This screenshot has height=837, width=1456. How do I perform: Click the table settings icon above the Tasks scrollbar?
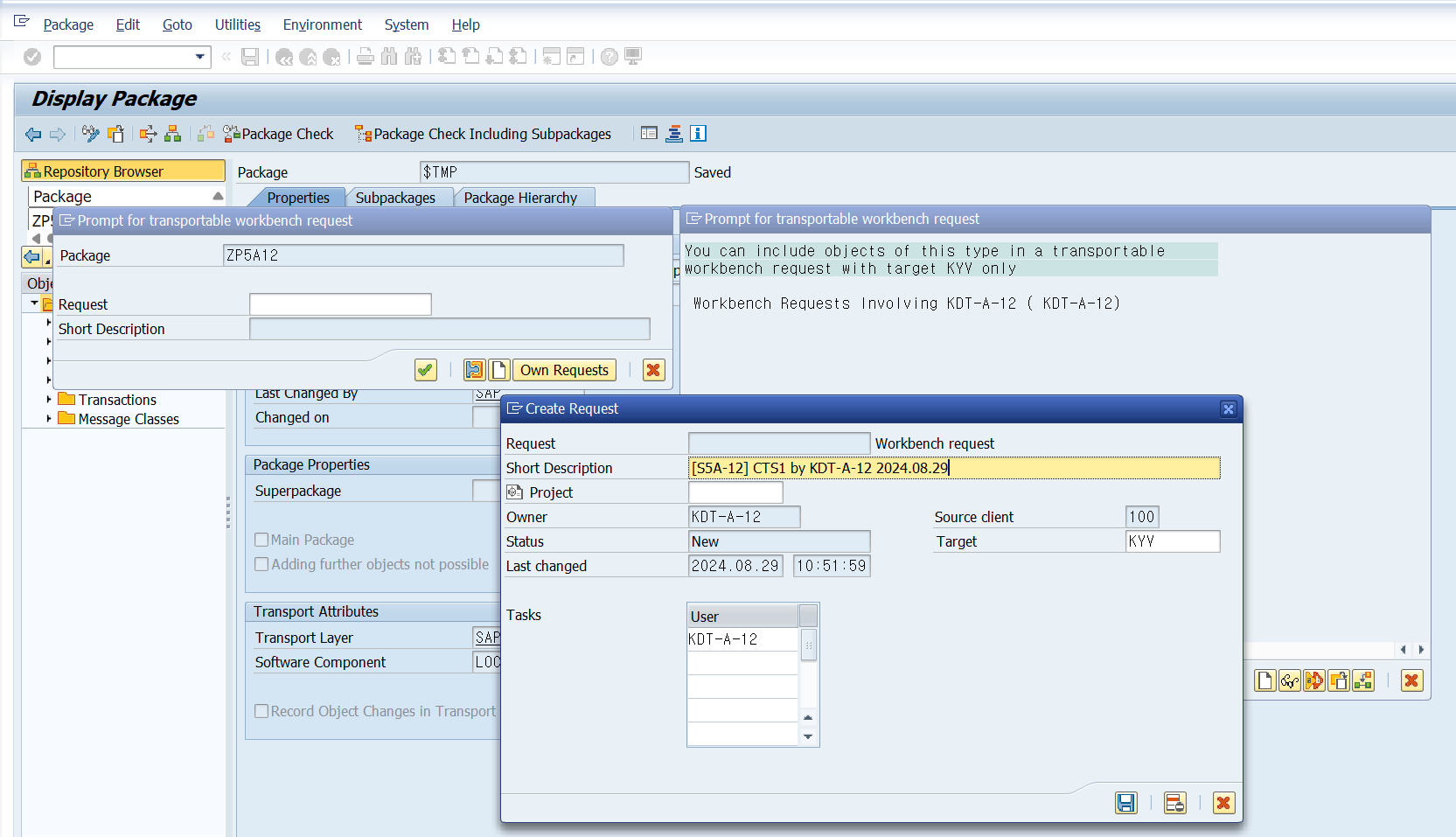[808, 616]
